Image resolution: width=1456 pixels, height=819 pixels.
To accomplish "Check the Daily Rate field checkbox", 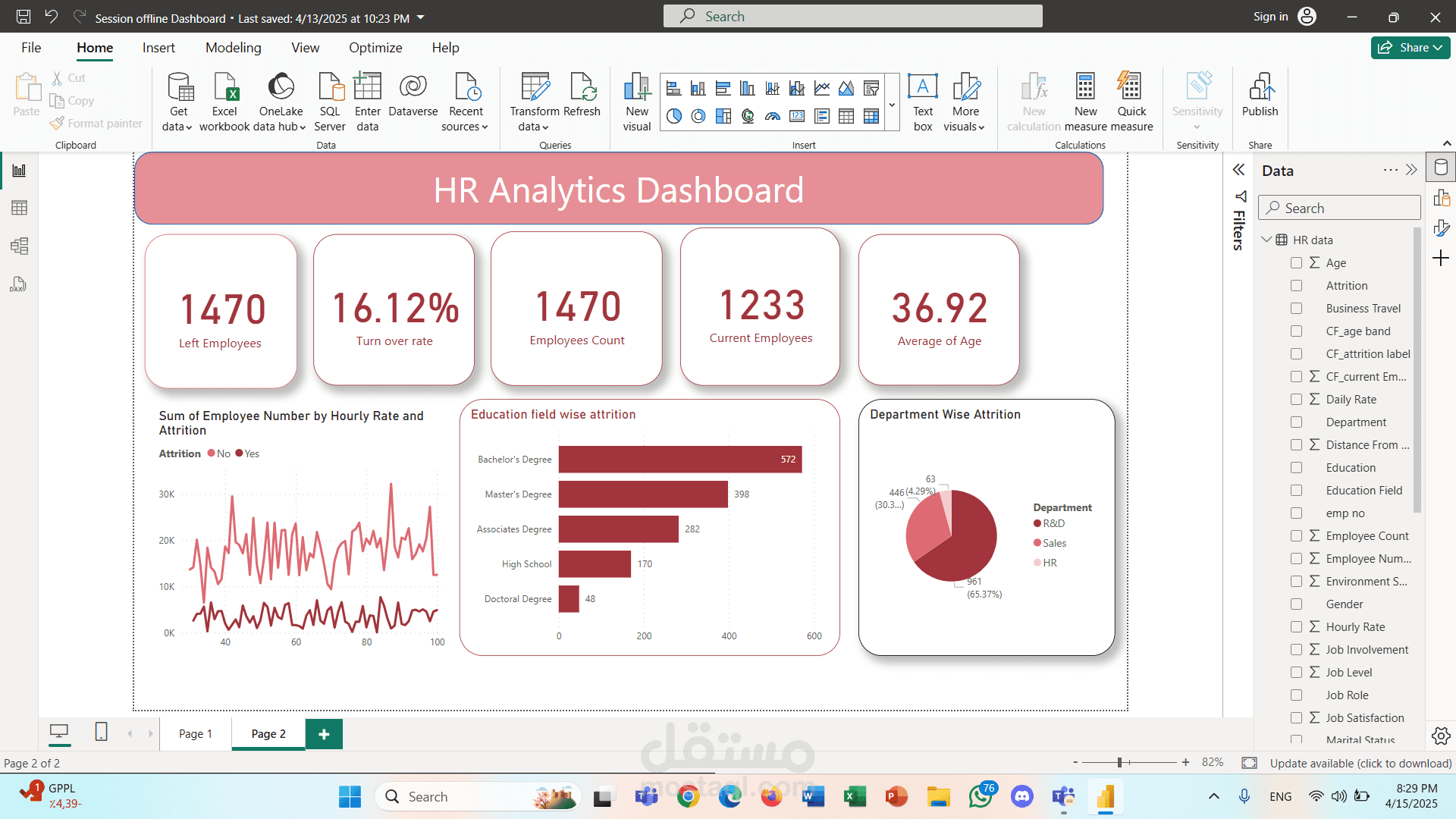I will pos(1296,399).
